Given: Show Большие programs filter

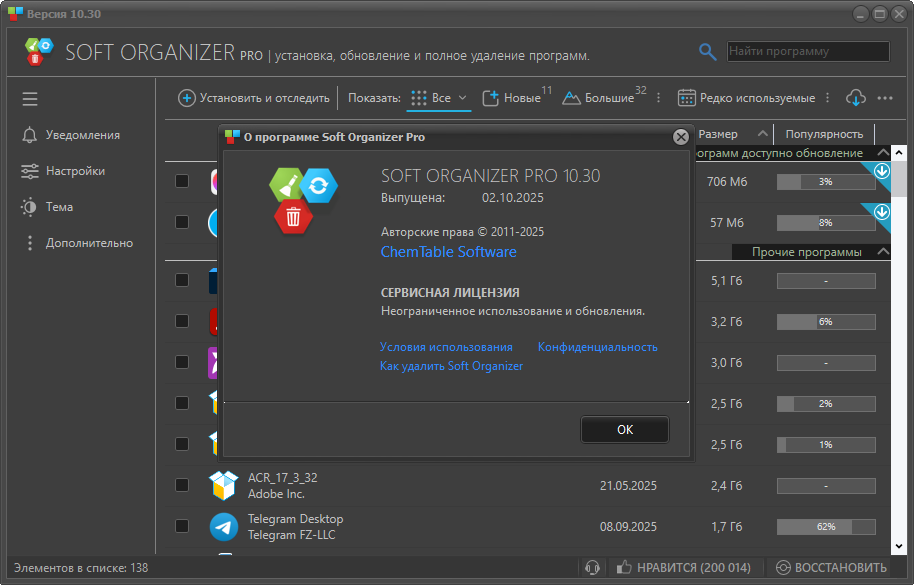Looking at the screenshot, I should (x=599, y=98).
